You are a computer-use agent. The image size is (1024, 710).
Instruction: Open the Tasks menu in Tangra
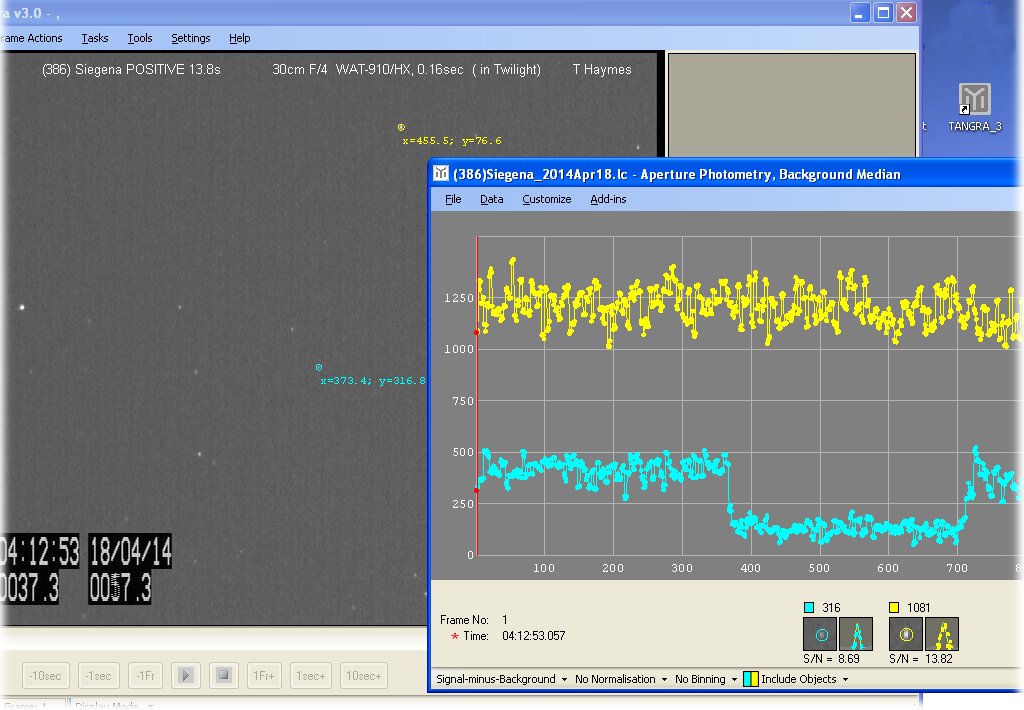(x=95, y=38)
